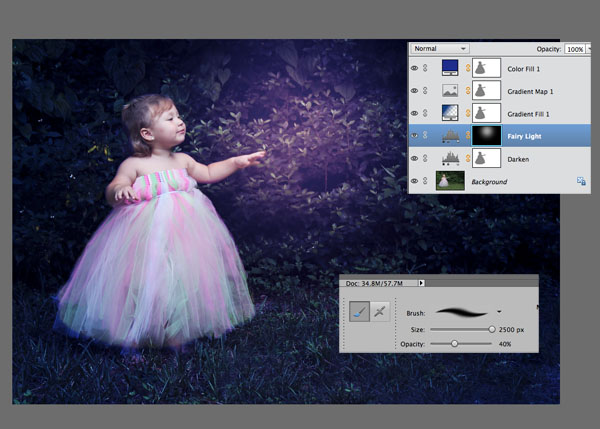
Task: Select the Color Fill 1 blue fill thumbnail
Action: pos(450,68)
